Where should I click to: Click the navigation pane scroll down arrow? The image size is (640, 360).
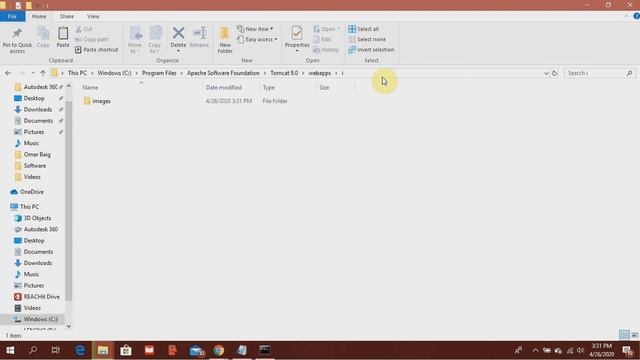pos(69,326)
